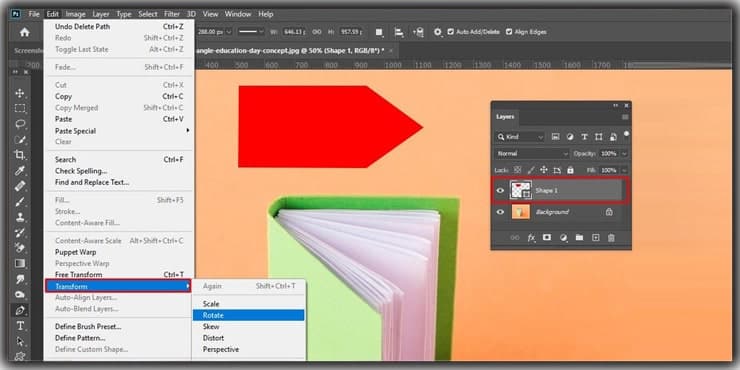This screenshot has height=370, width=740.
Task: Choose Rotate from Transform submenu
Action: click(248, 315)
